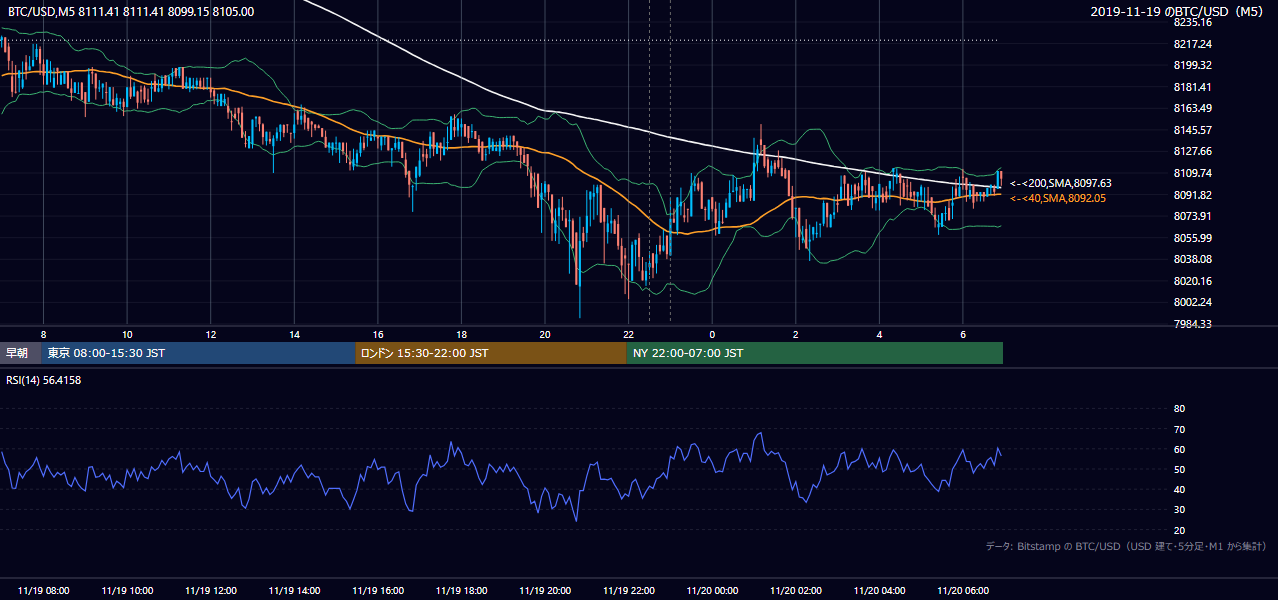Click hour tick '0' under price chart
1278x600 pixels.
click(x=712, y=334)
